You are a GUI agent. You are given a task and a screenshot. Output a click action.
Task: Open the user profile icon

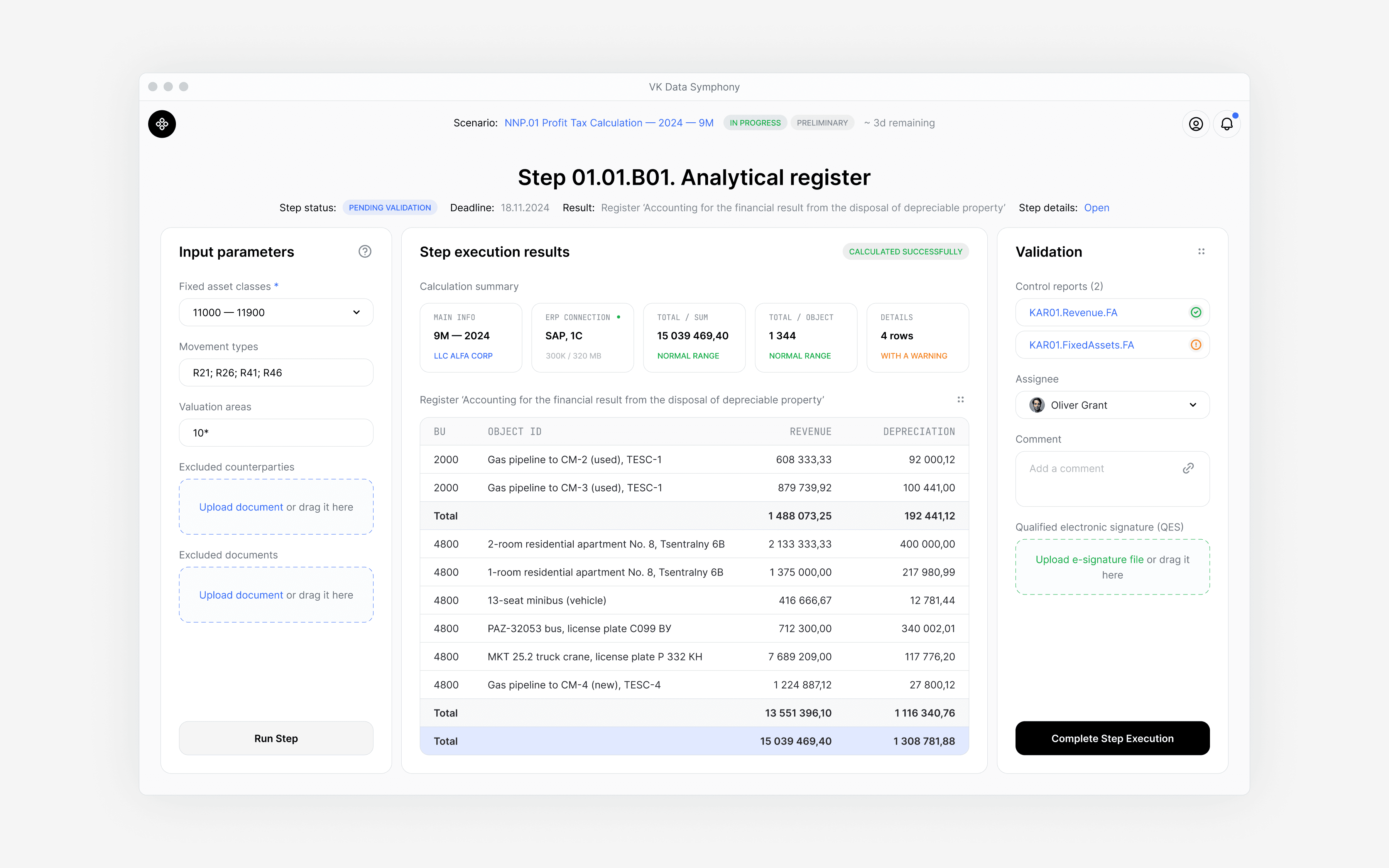(1196, 124)
